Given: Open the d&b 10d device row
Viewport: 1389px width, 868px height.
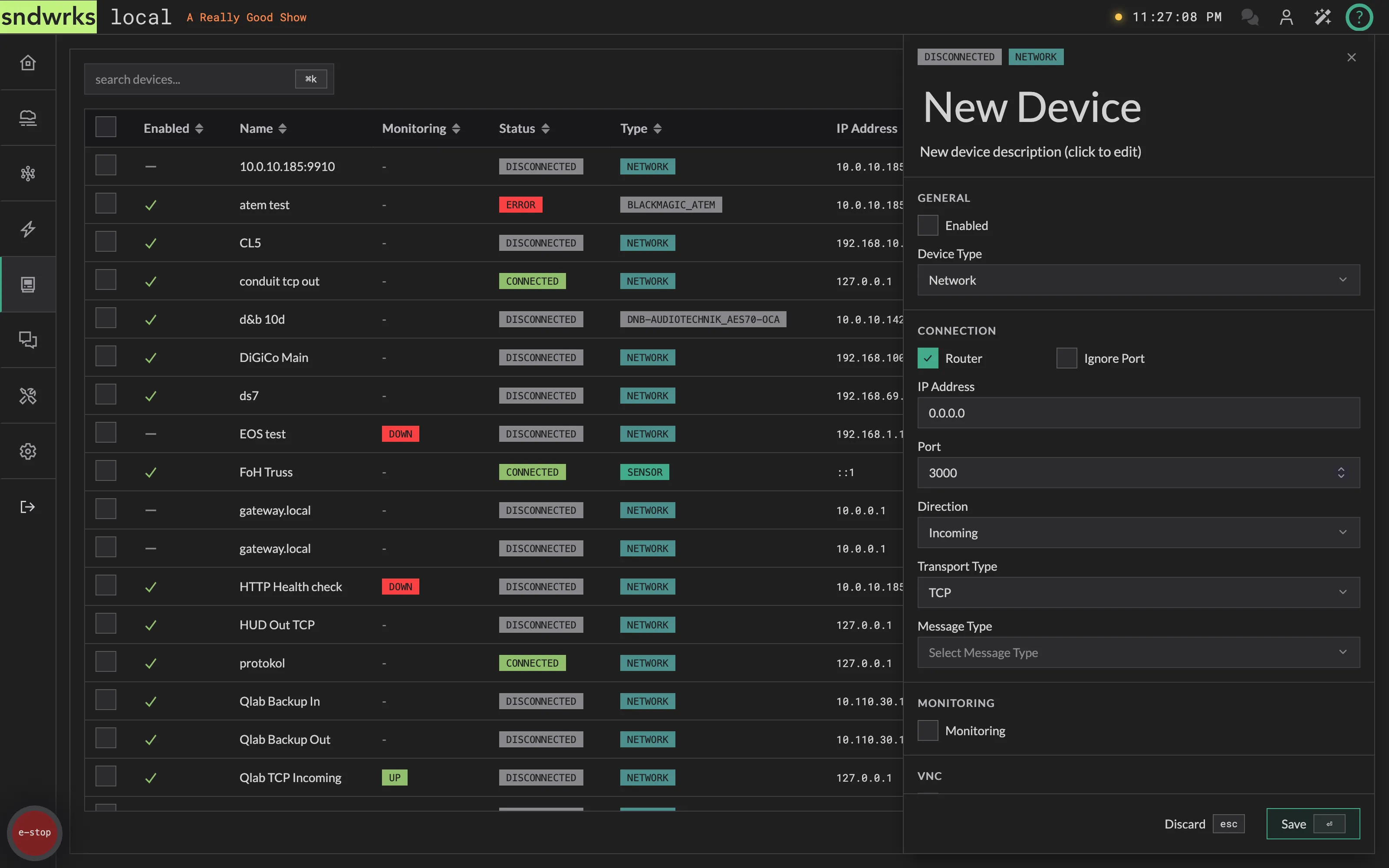Looking at the screenshot, I should 262,319.
